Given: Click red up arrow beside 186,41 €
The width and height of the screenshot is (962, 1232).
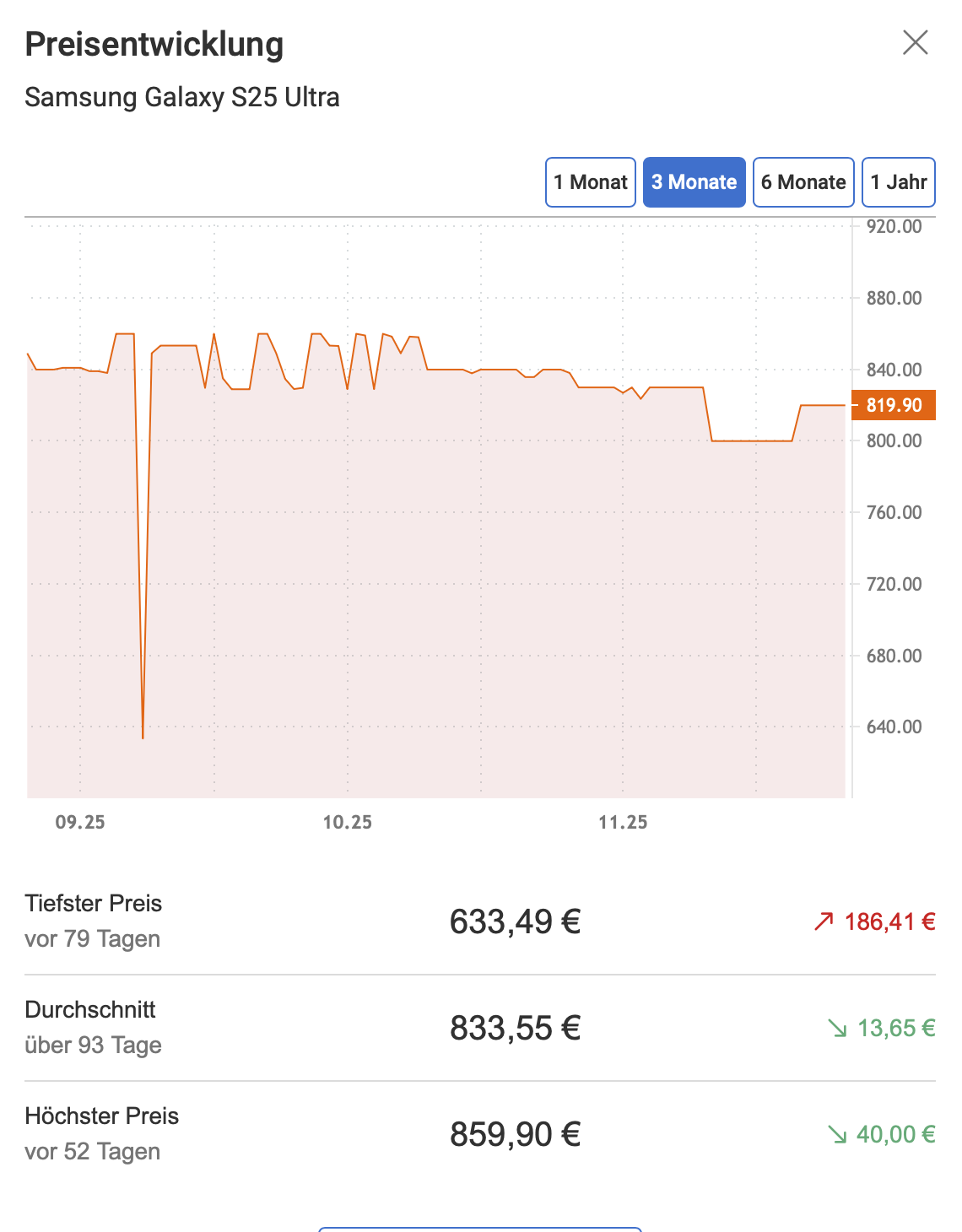Looking at the screenshot, I should click(824, 921).
